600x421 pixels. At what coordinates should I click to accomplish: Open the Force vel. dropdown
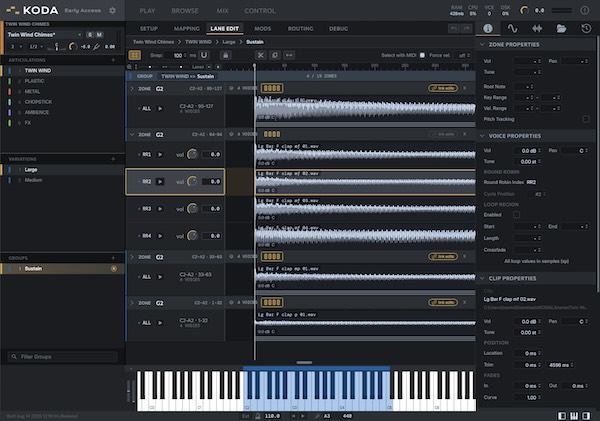464,55
